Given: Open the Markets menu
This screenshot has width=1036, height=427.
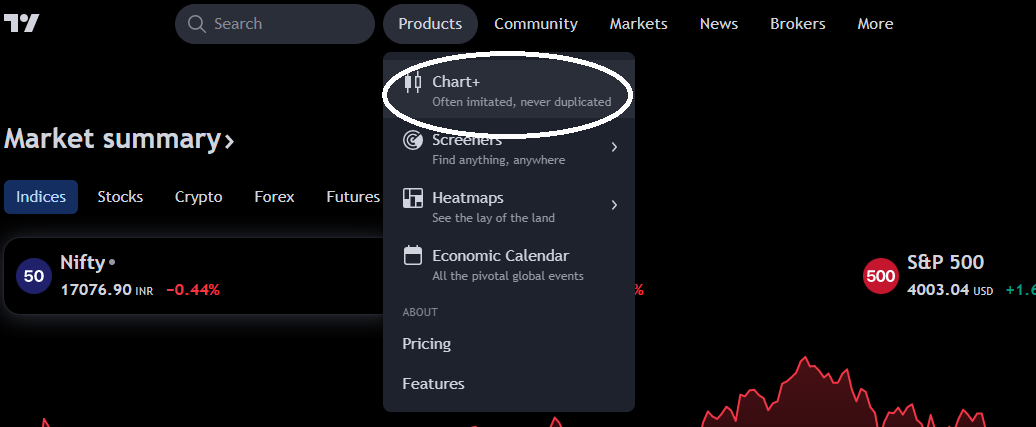Looking at the screenshot, I should [638, 24].
